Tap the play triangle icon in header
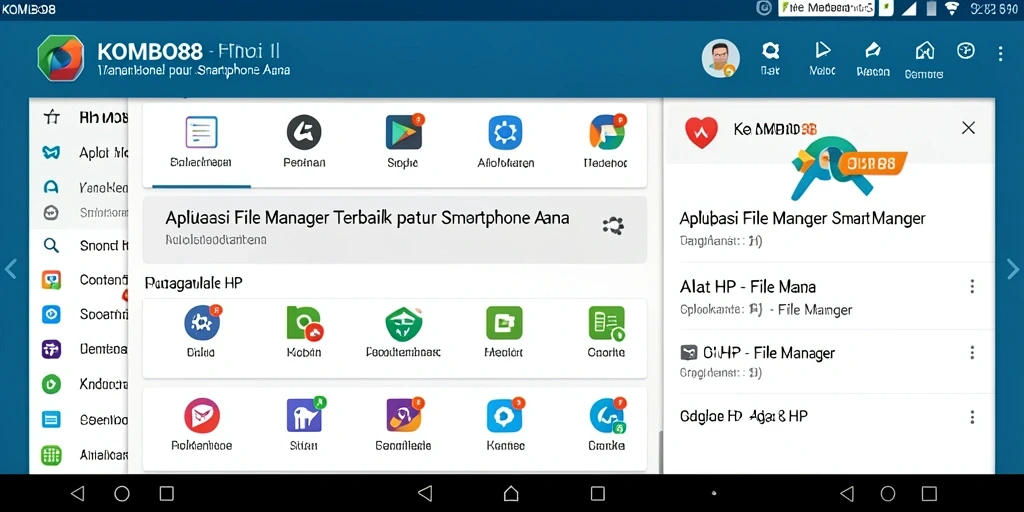The width and height of the screenshot is (1024, 512). [x=823, y=50]
